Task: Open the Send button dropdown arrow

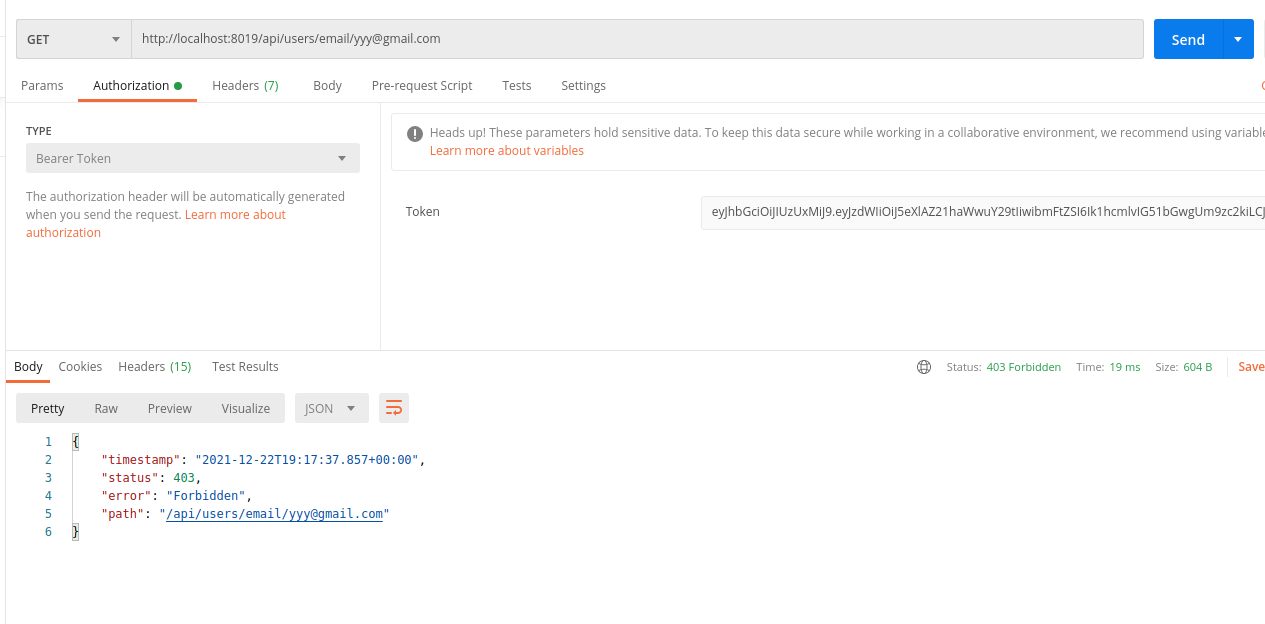Action: [1238, 39]
